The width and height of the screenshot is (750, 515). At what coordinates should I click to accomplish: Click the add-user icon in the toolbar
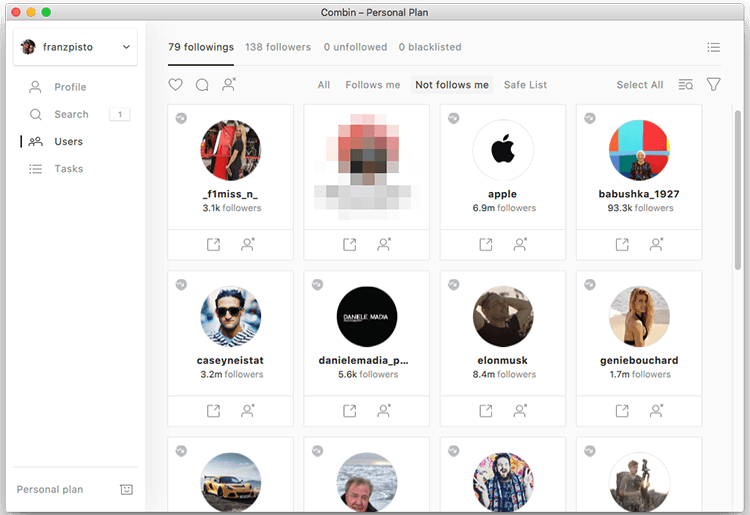(x=229, y=85)
